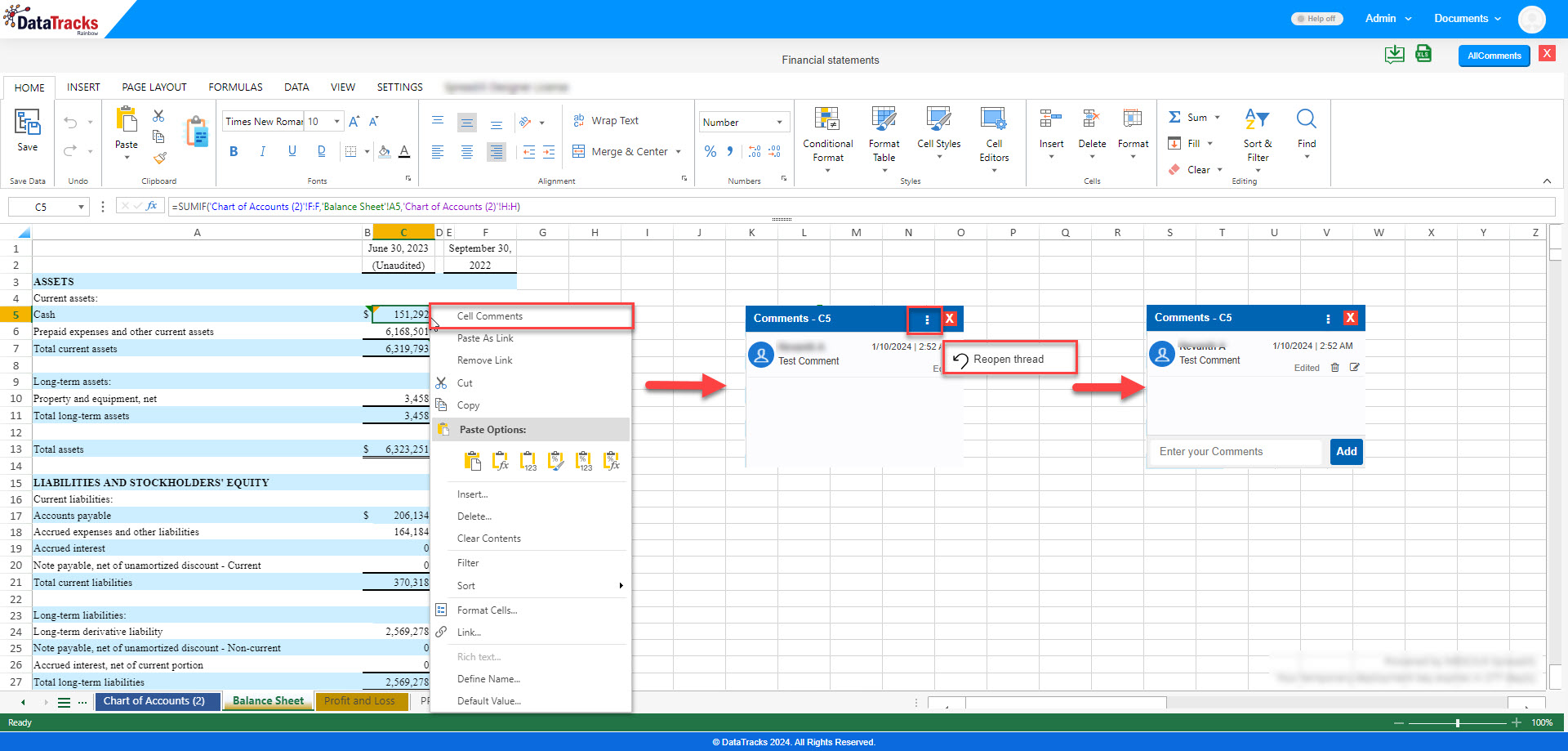Switch to the PAGE LAYOUT ribbon tab

point(154,87)
